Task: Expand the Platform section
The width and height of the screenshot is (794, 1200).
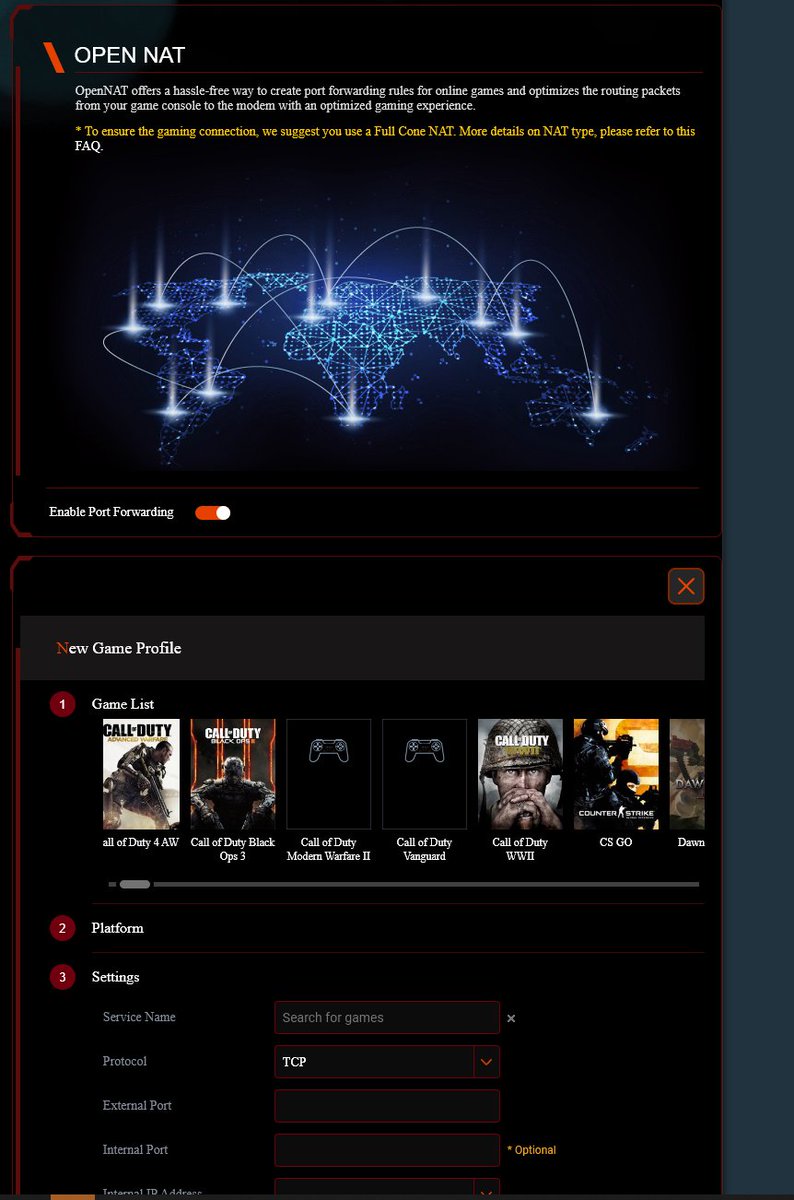Action: [x=117, y=928]
